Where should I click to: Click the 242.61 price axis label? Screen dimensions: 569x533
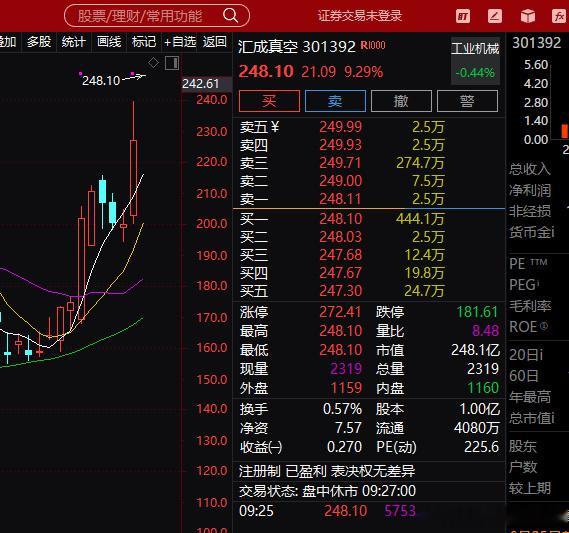[206, 84]
